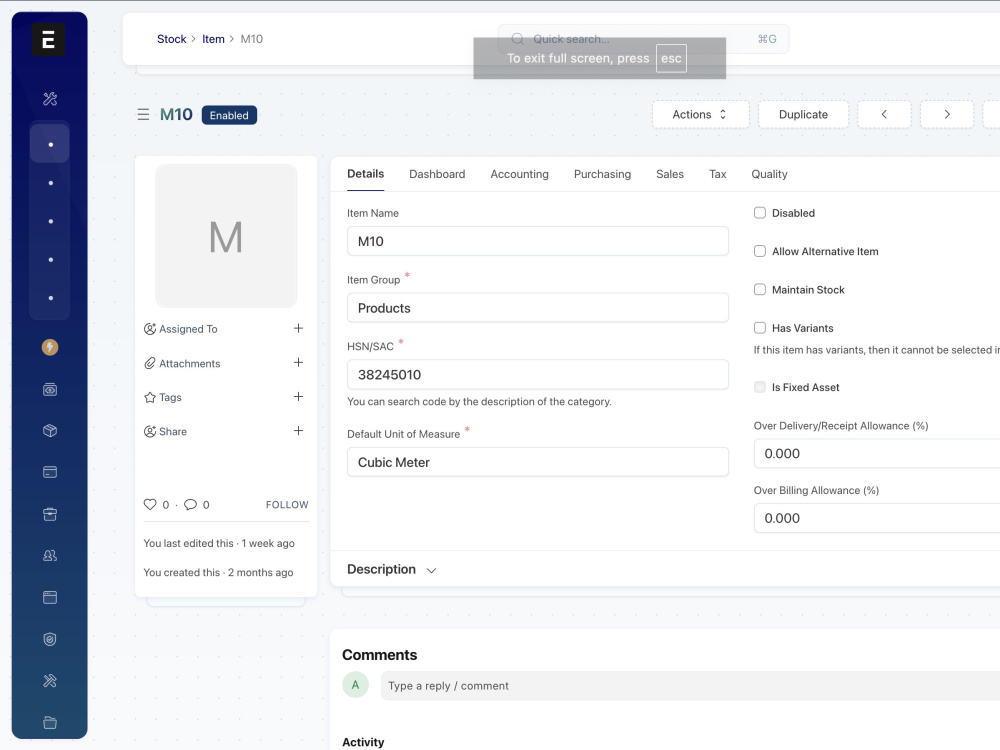The image size is (1000, 750).
Task: Open the tools icon at top of sidebar
Action: [50, 98]
